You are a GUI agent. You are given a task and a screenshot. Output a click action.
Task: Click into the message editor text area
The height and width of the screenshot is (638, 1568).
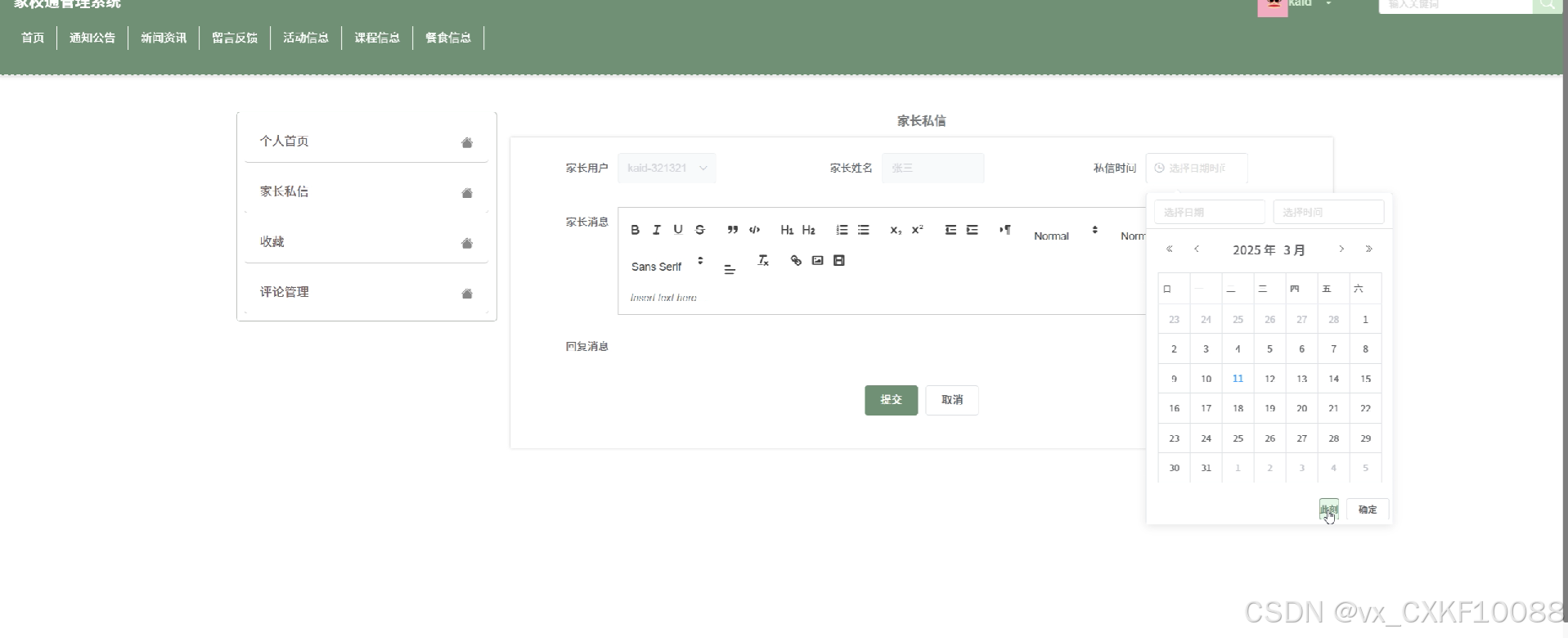pos(882,298)
